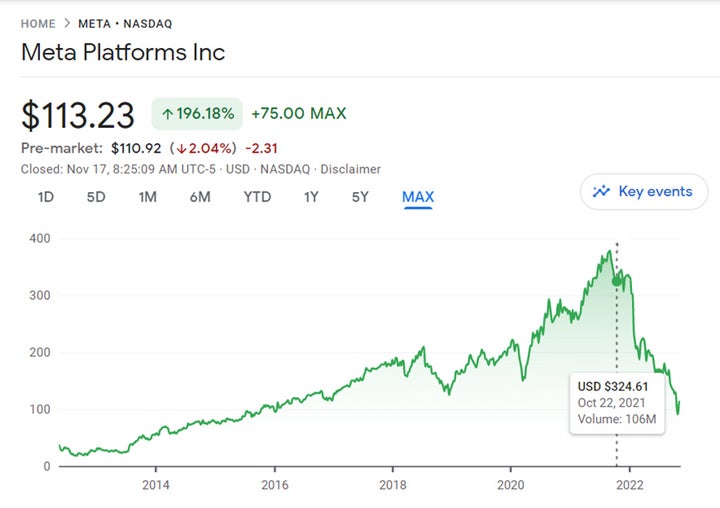
Task: Click the green chart data point marker
Action: coord(617,281)
